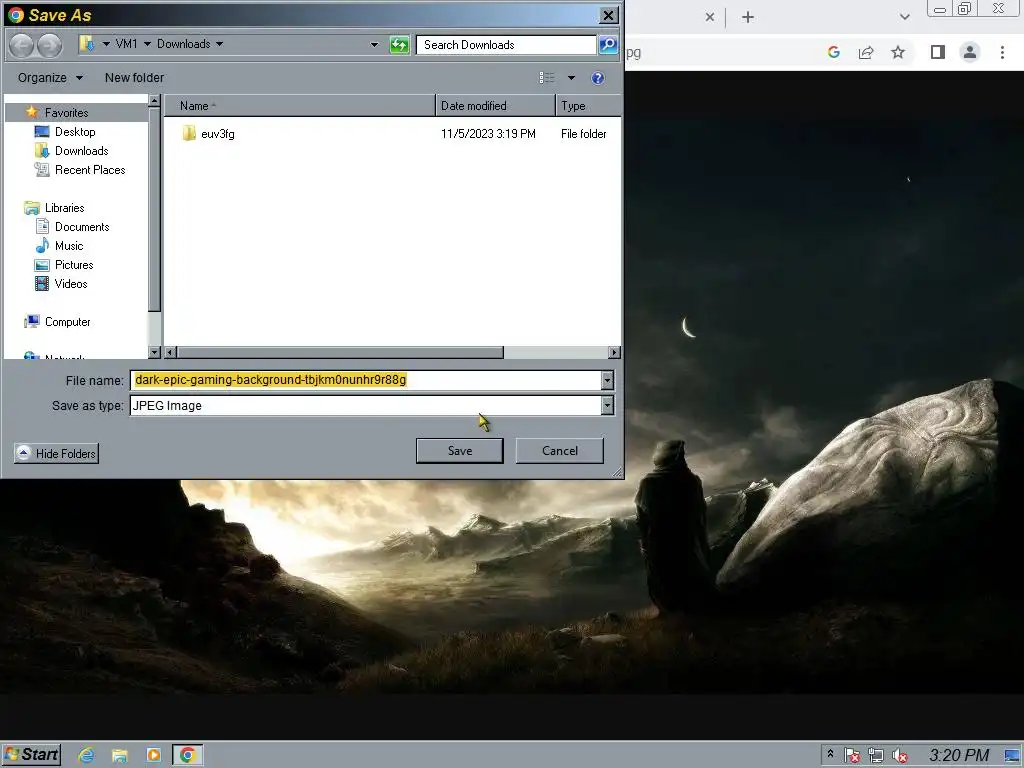This screenshot has height=768, width=1024.
Task: Select Videos library
Action: tap(71, 283)
